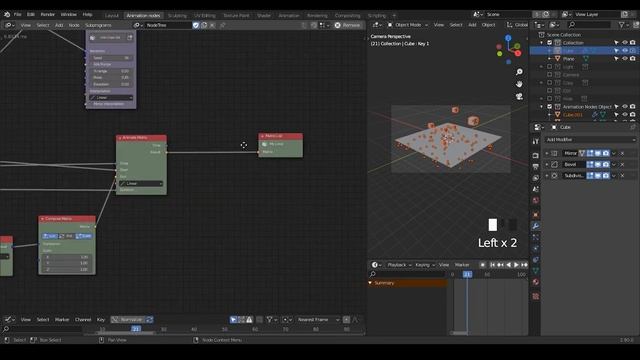The image size is (640, 360).
Task: Switch to the Layout workspace tab
Action: pos(111,16)
